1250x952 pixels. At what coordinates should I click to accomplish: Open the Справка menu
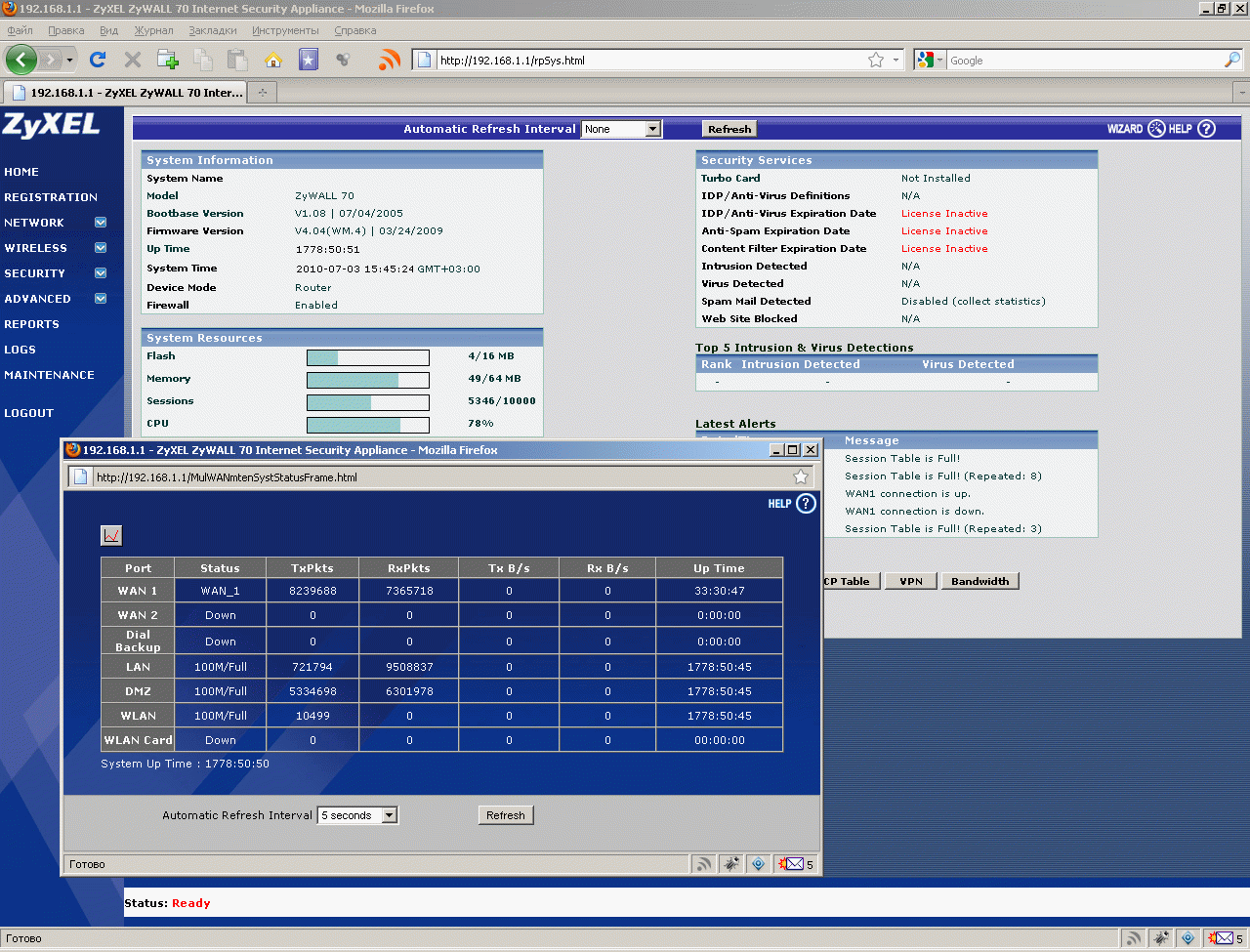pyautogui.click(x=355, y=30)
